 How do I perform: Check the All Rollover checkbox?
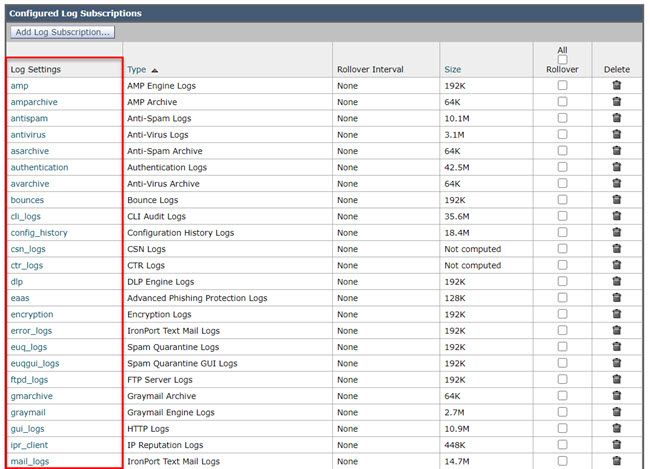562,60
